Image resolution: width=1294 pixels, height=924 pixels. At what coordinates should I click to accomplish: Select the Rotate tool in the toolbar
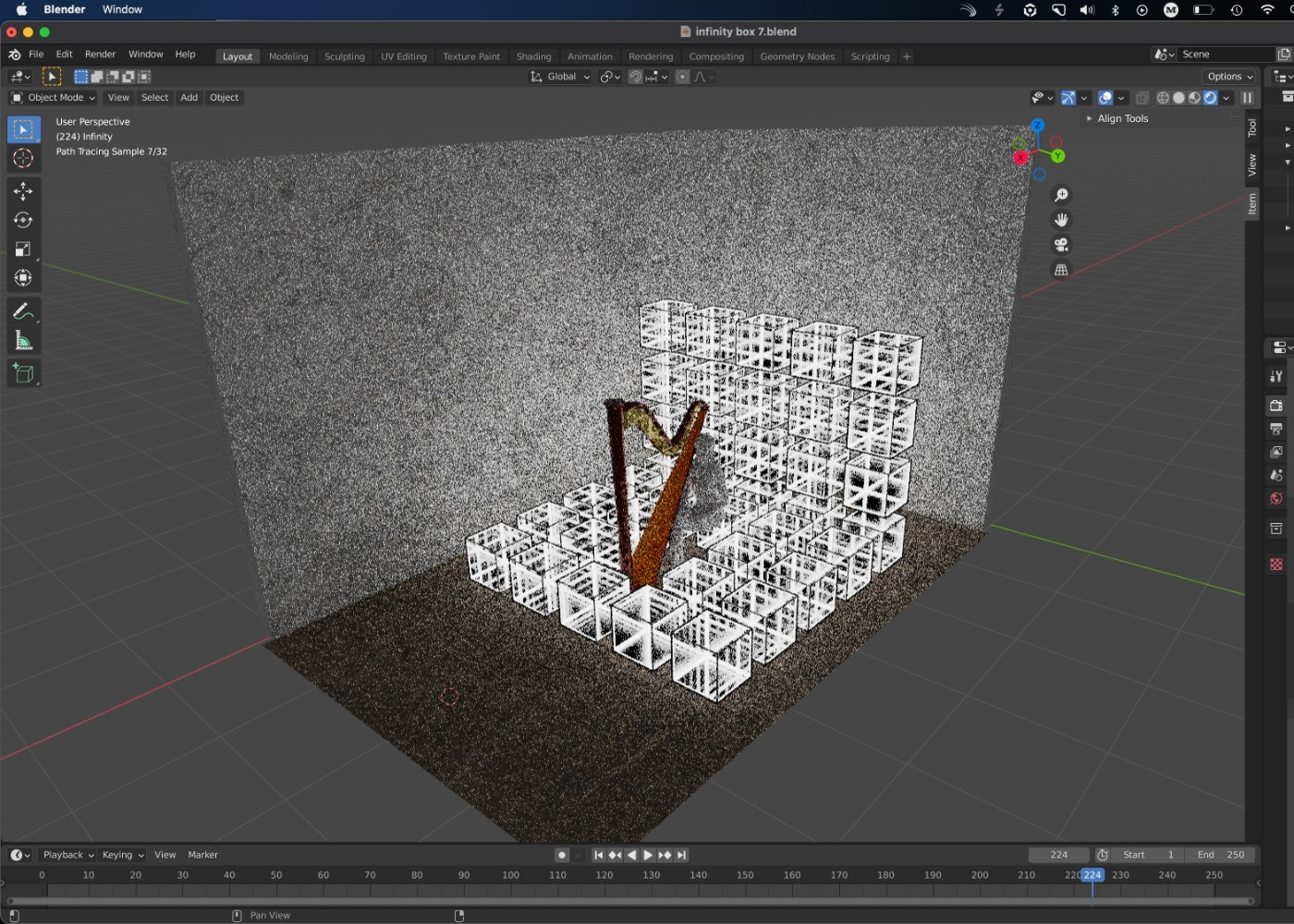click(23, 220)
